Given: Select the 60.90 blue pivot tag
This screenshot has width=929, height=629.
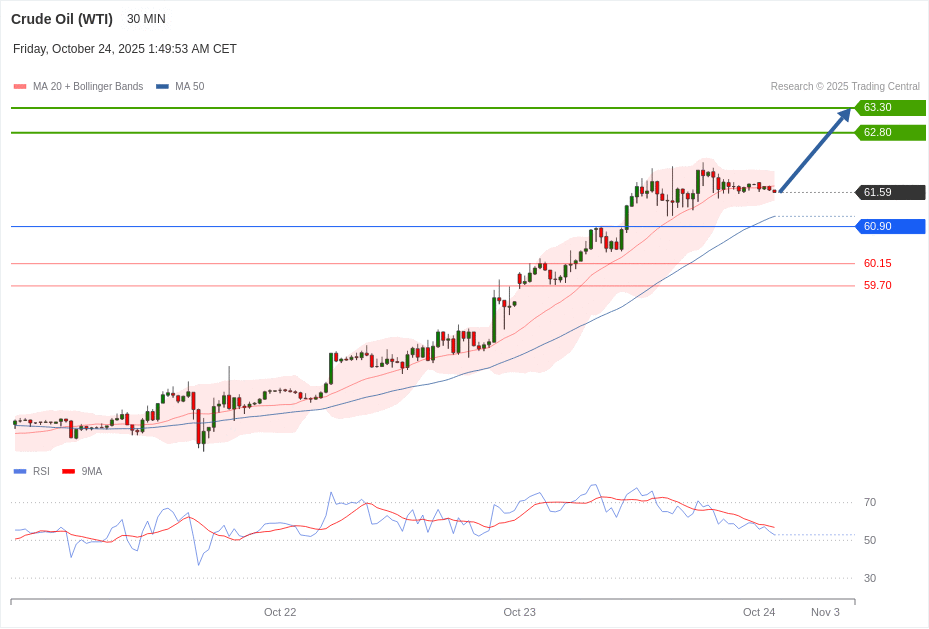Looking at the screenshot, I should 889,226.
